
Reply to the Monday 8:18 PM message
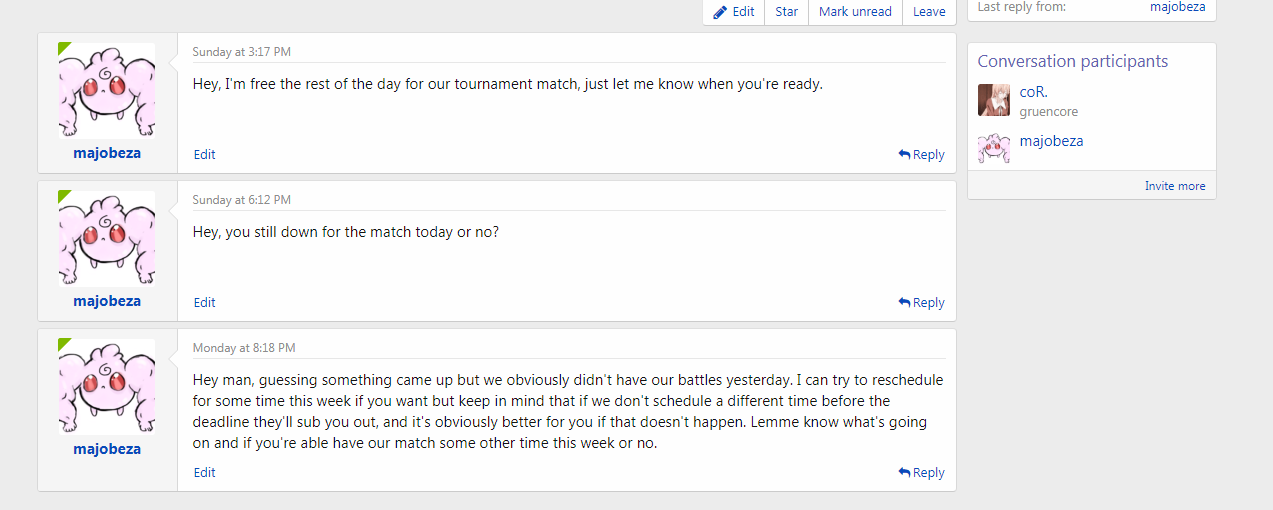(921, 473)
